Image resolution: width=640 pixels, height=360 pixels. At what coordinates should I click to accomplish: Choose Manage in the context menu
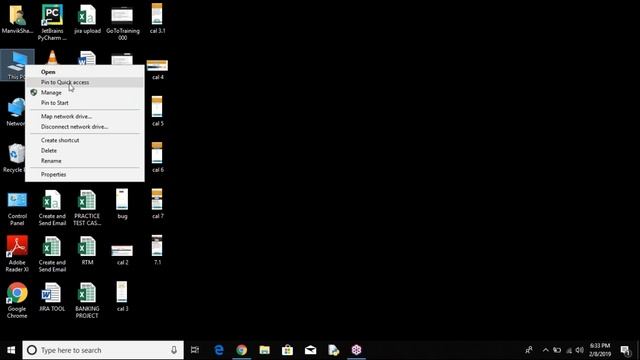84,93
